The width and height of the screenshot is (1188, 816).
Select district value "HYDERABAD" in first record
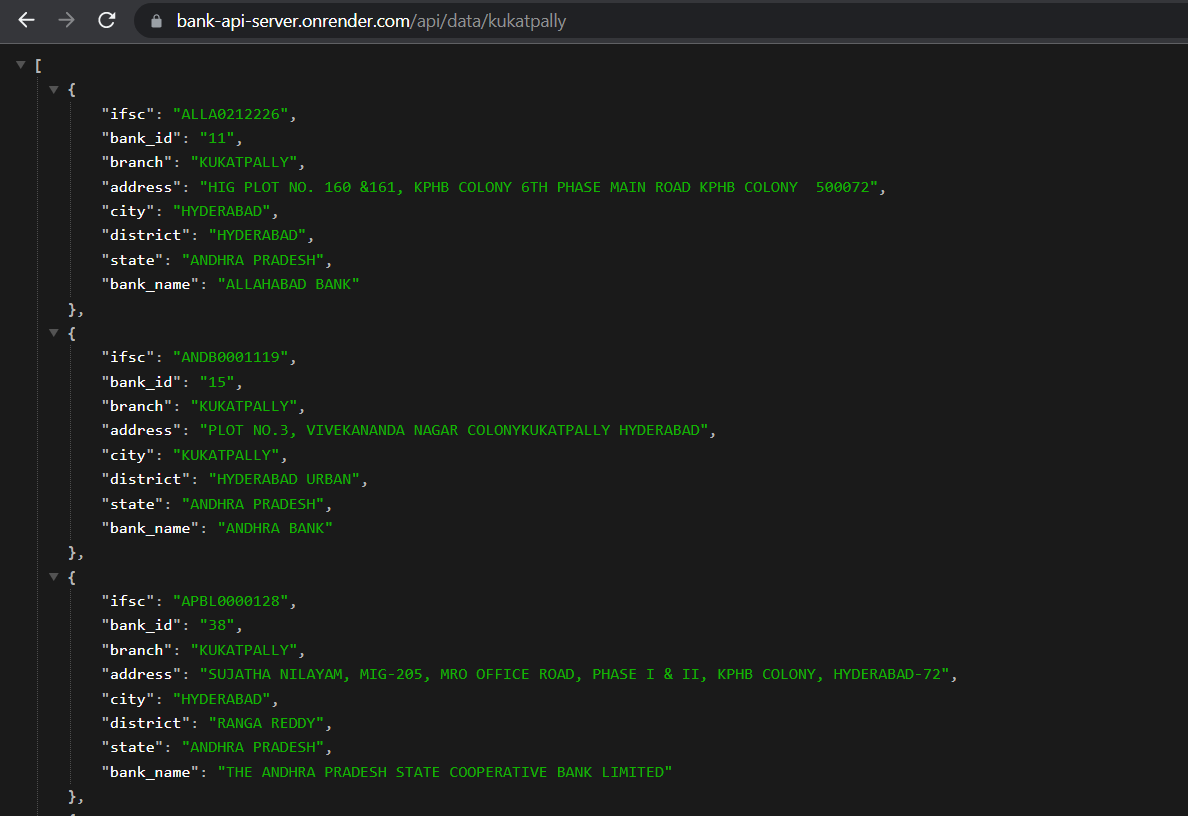pos(257,235)
